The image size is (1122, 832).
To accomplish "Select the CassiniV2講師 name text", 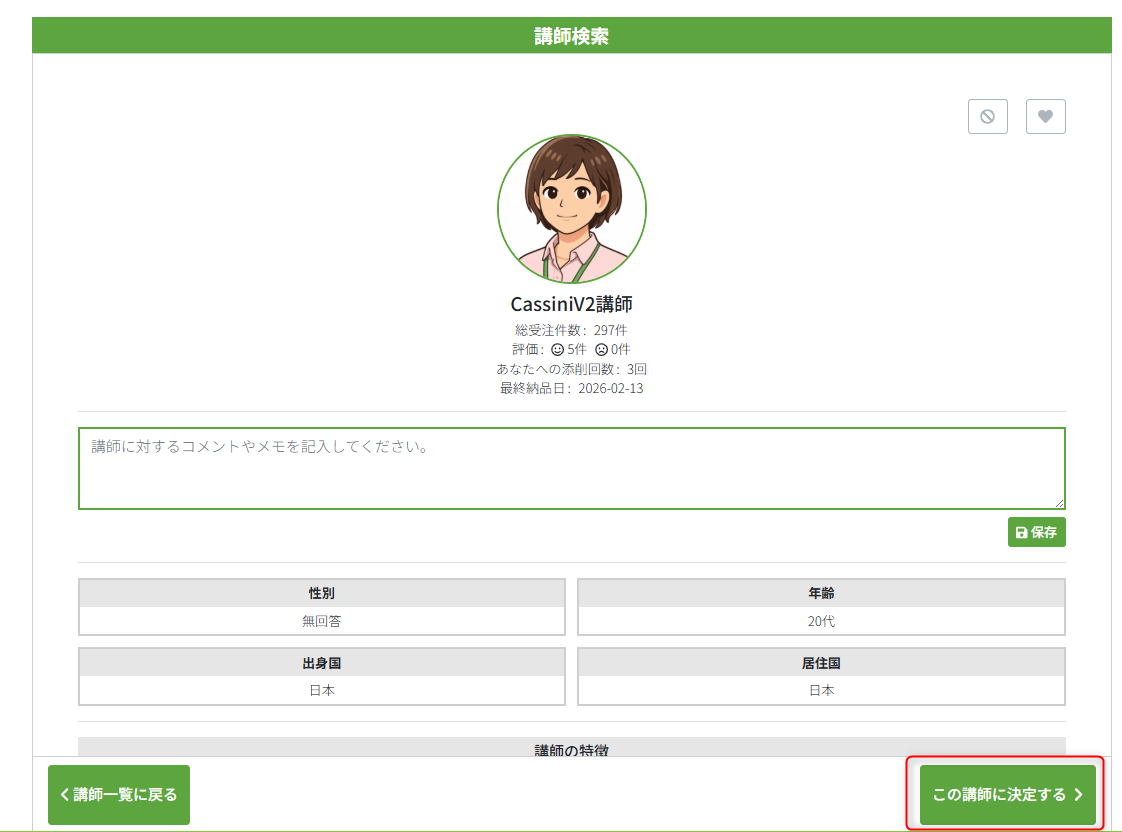I will [571, 305].
